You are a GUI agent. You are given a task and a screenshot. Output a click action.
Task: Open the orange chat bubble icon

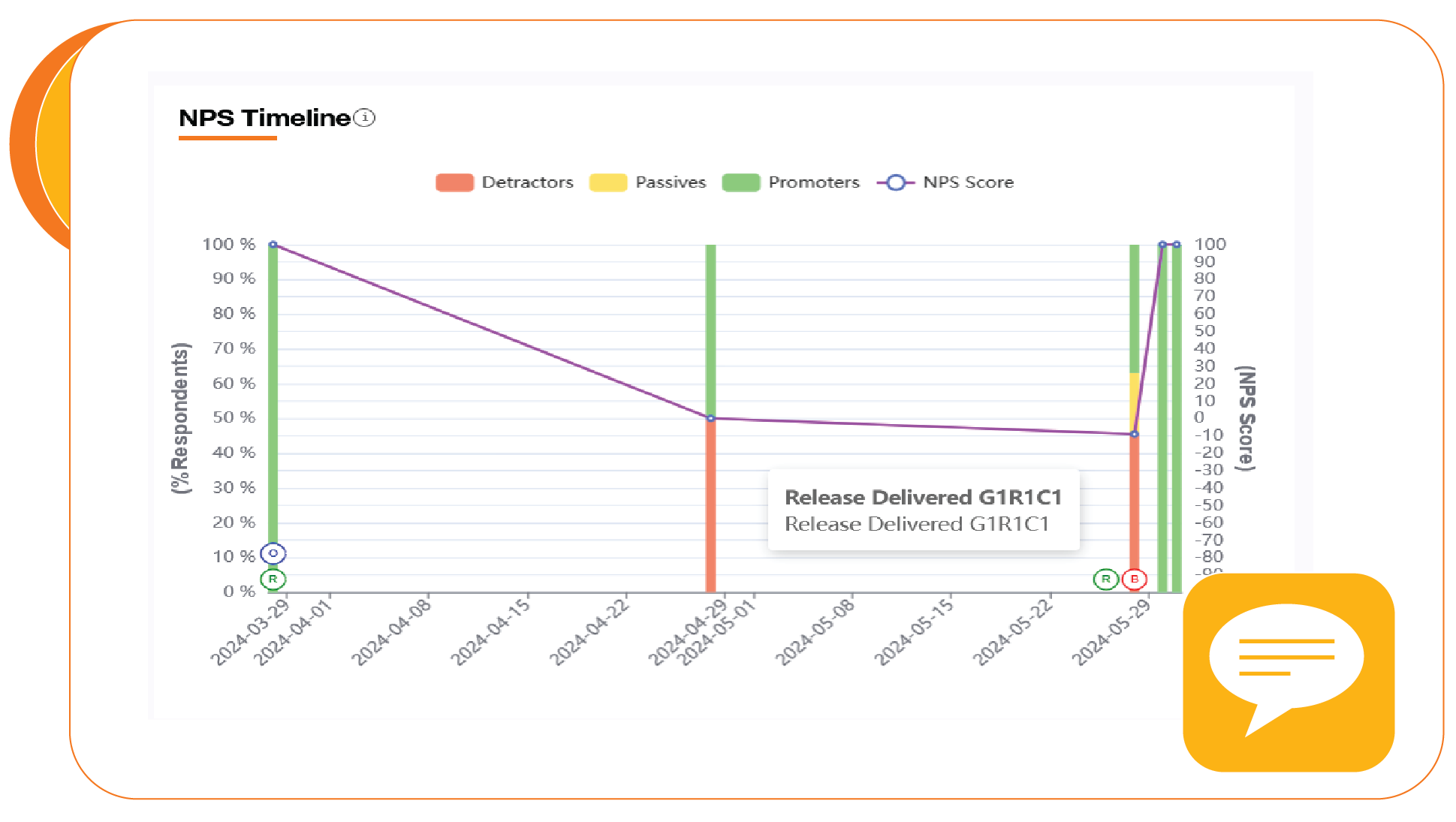(1288, 672)
